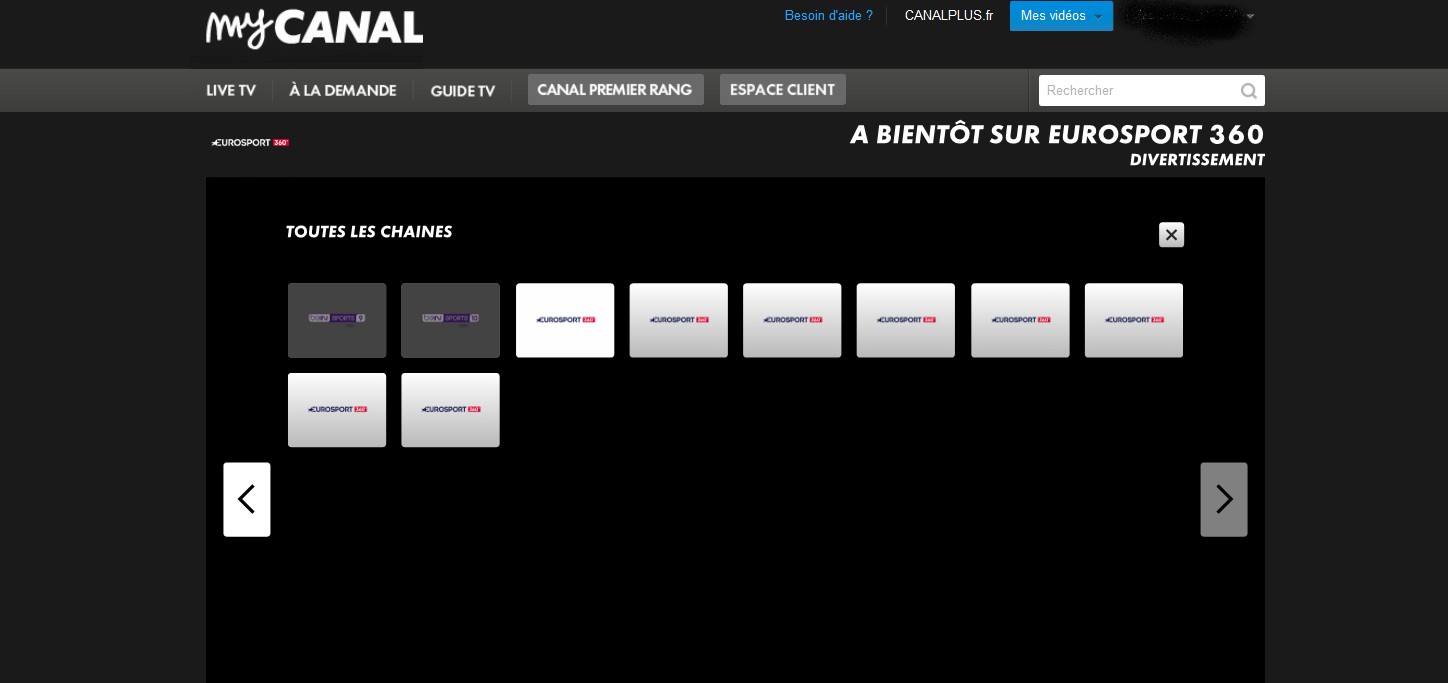Close the Toutes les chaines panel
1448x683 pixels.
(1171, 235)
